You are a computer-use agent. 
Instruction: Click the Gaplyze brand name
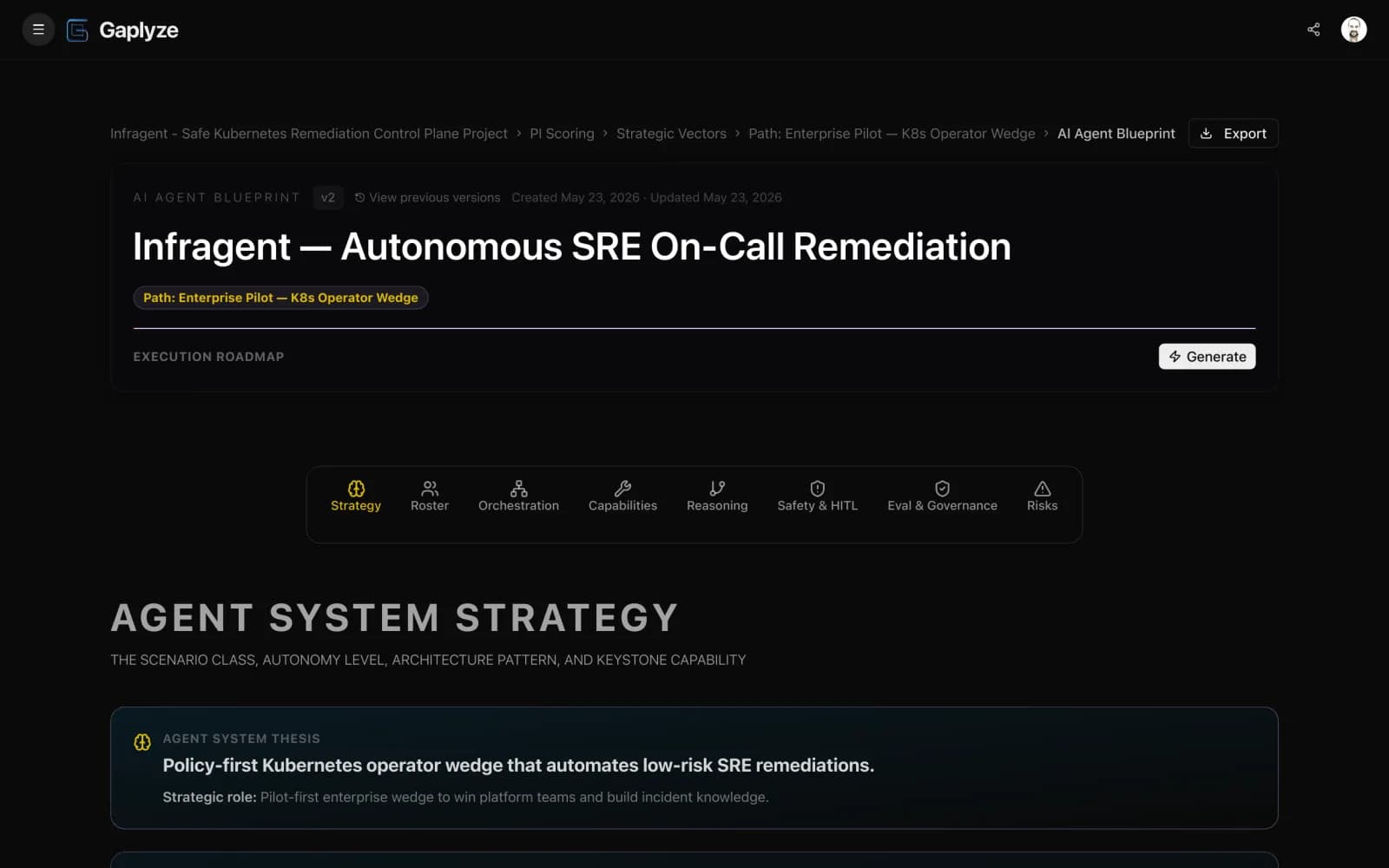pyautogui.click(x=139, y=30)
